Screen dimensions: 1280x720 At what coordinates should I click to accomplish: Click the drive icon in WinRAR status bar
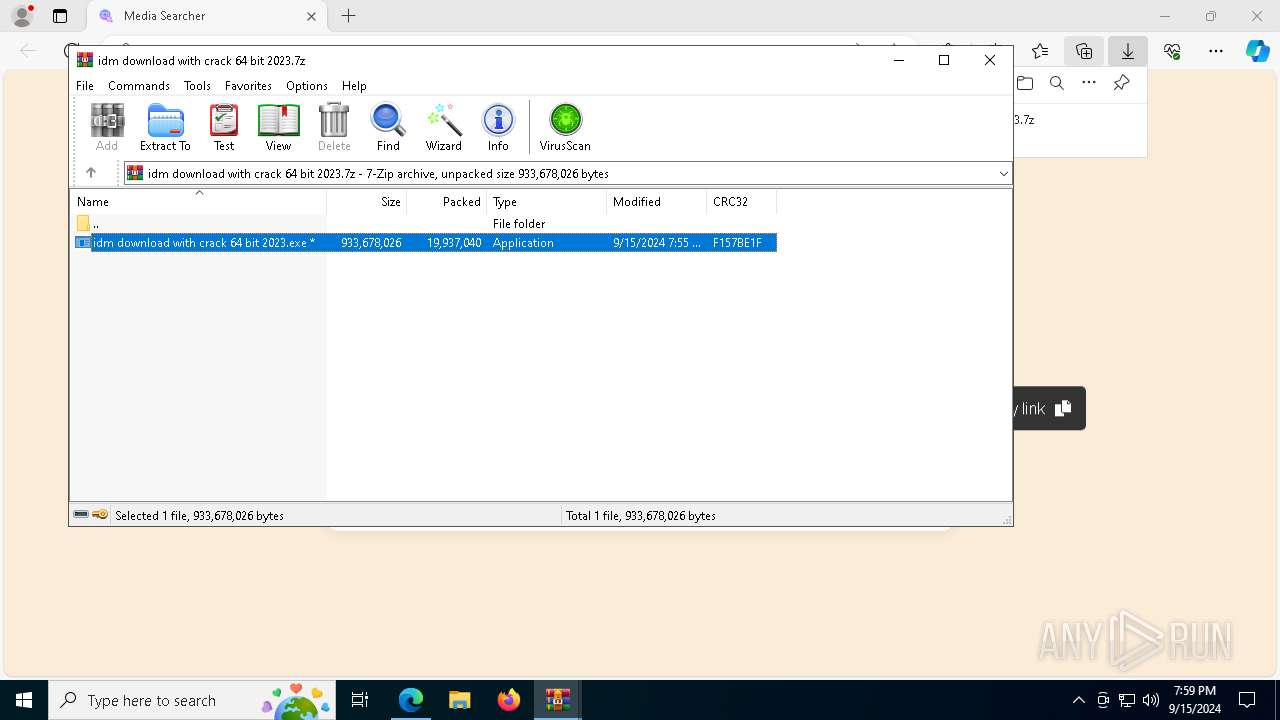81,515
